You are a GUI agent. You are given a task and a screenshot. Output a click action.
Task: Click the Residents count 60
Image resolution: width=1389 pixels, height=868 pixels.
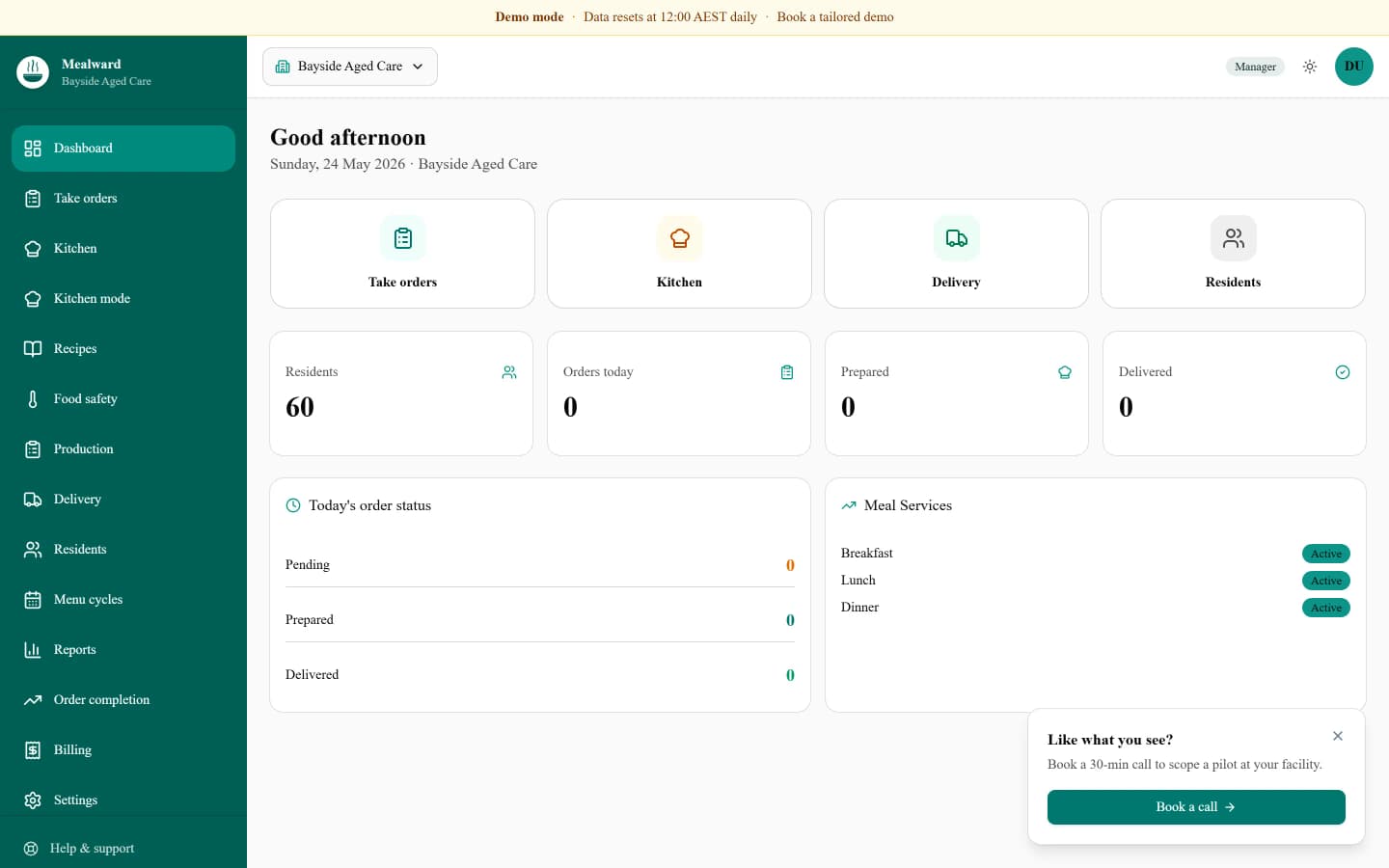click(x=300, y=407)
